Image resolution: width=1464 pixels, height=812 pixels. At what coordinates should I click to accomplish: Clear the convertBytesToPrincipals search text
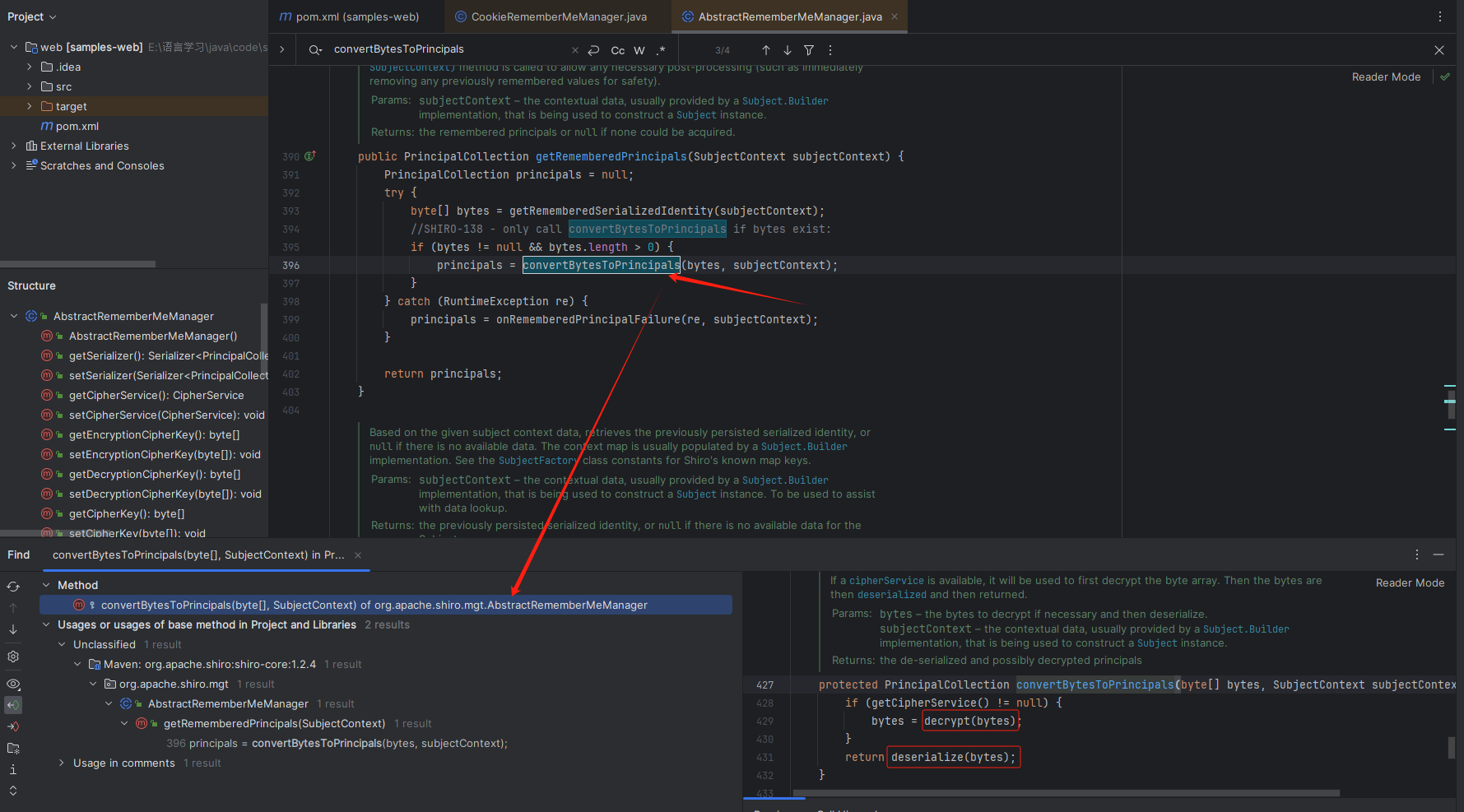click(574, 50)
